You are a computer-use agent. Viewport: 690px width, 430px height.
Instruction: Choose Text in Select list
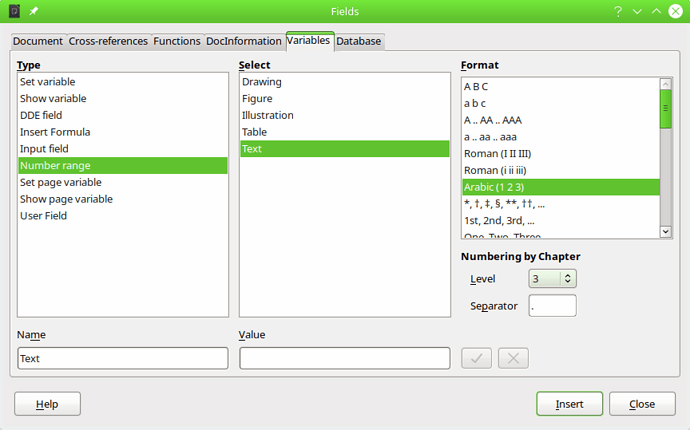tap(345, 149)
